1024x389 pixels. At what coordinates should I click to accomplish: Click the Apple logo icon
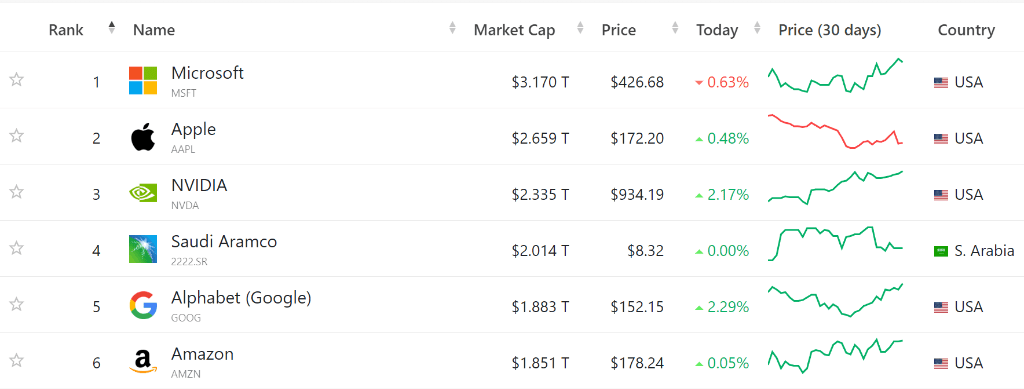[143, 137]
